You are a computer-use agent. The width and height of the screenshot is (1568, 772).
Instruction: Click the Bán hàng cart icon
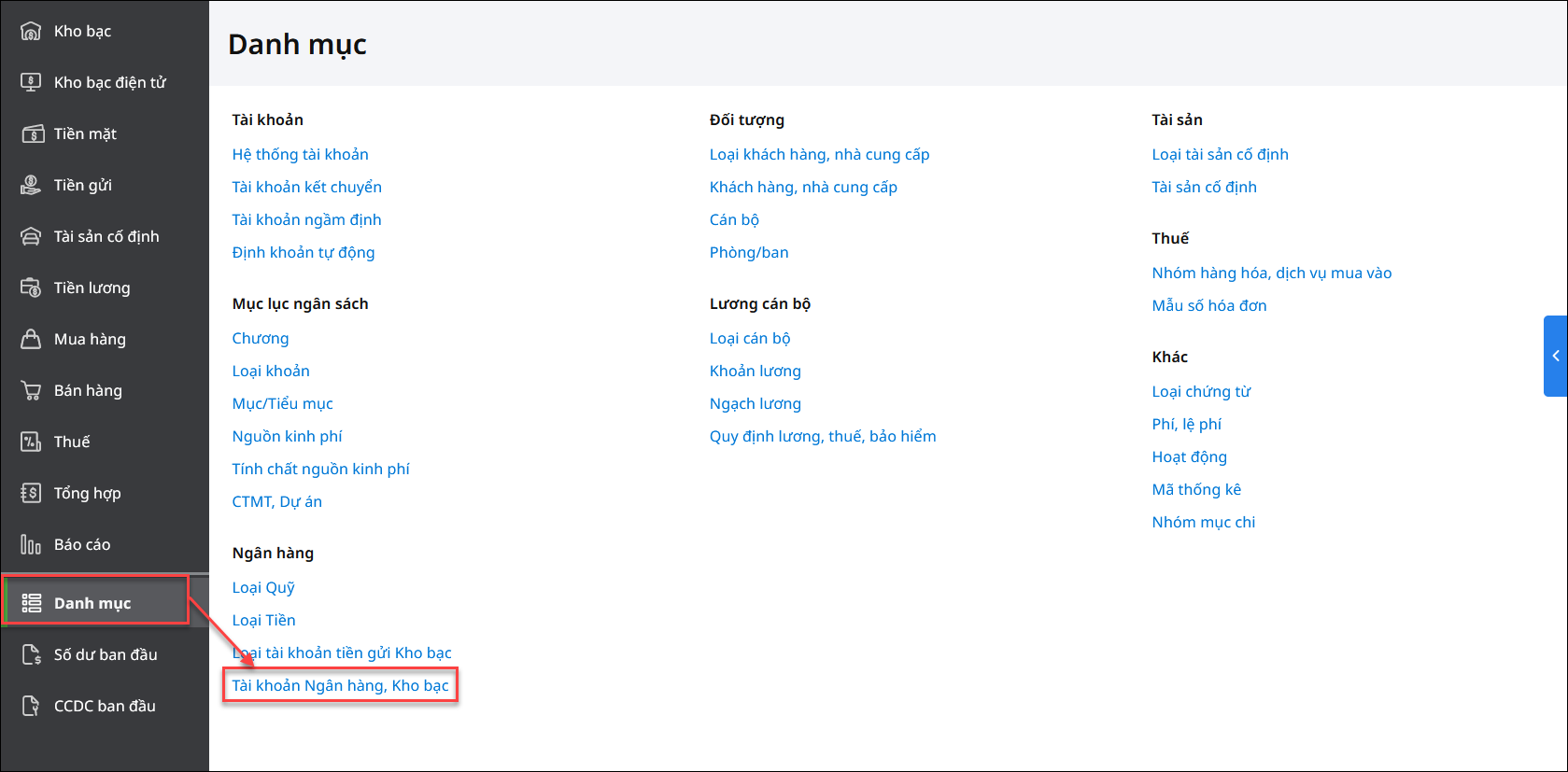point(31,390)
